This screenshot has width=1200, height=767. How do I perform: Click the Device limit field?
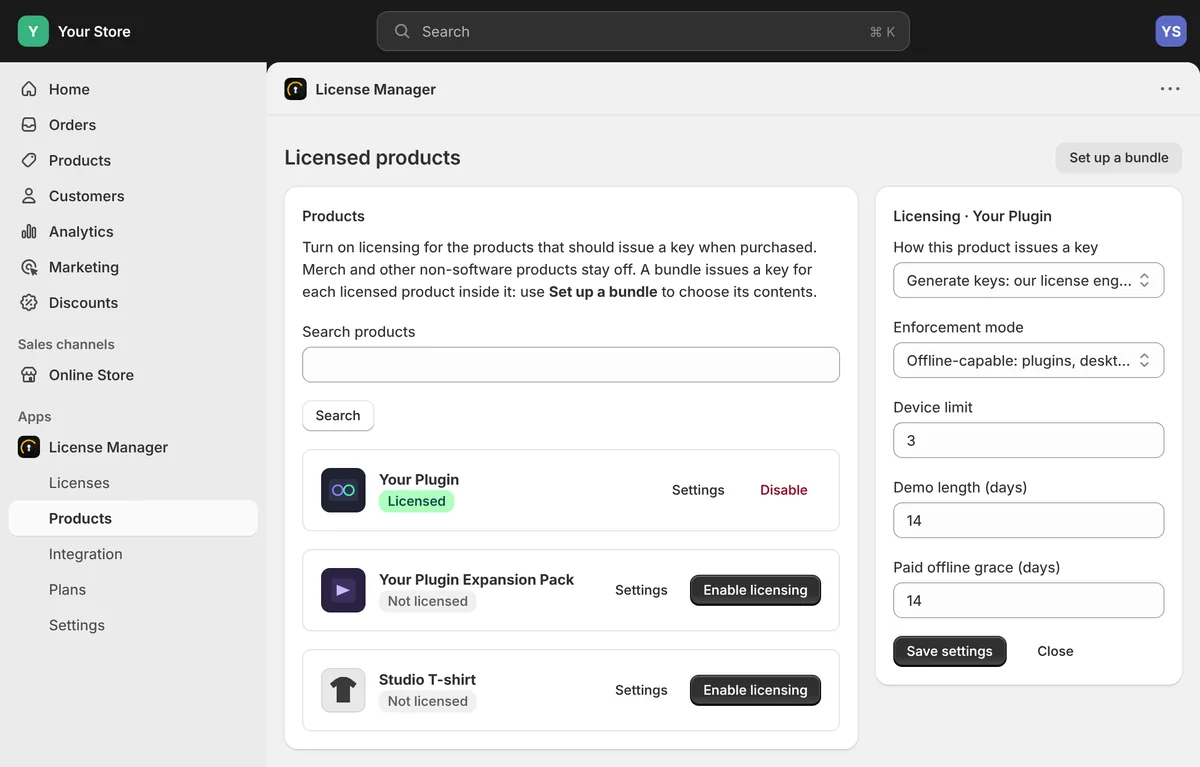[x=1028, y=440]
